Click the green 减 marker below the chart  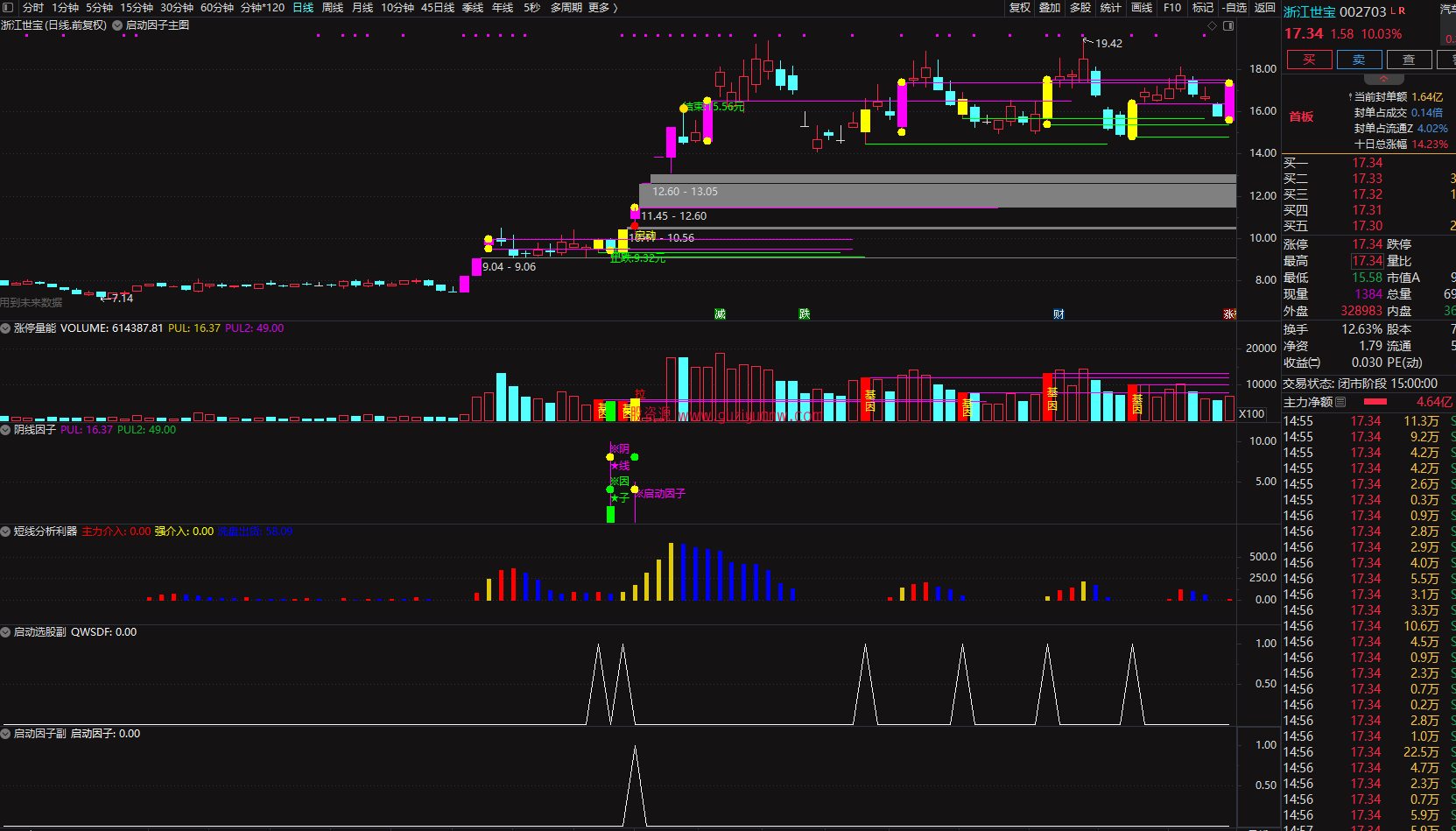[x=720, y=314]
